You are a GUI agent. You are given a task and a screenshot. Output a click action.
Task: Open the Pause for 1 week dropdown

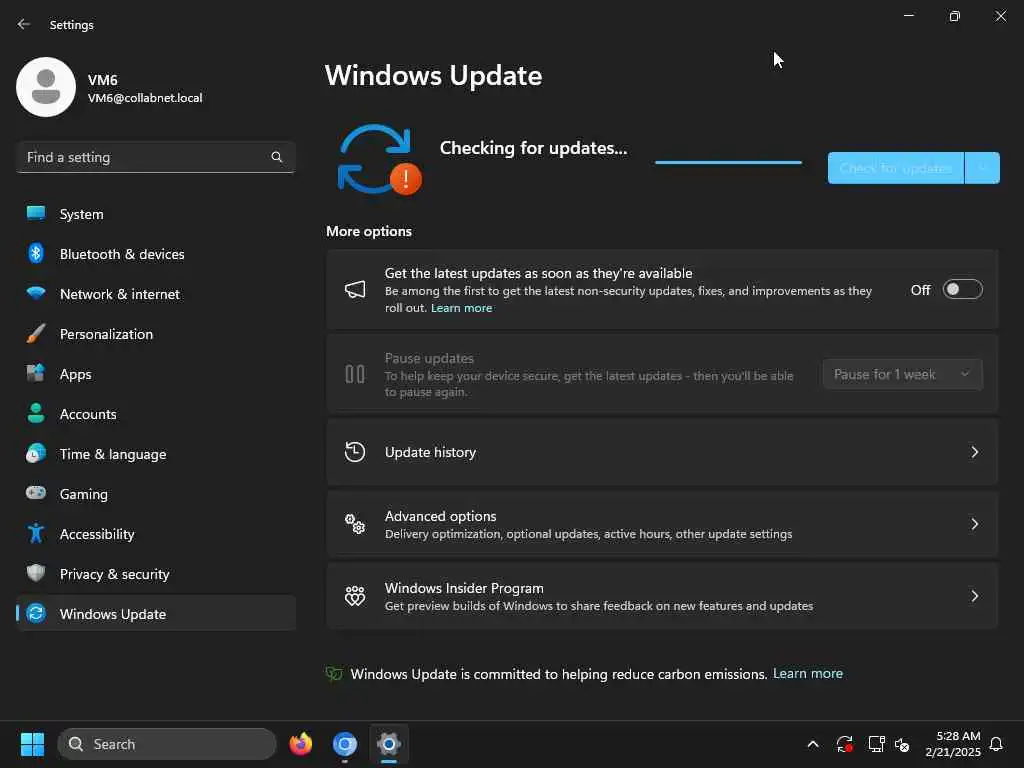click(903, 374)
